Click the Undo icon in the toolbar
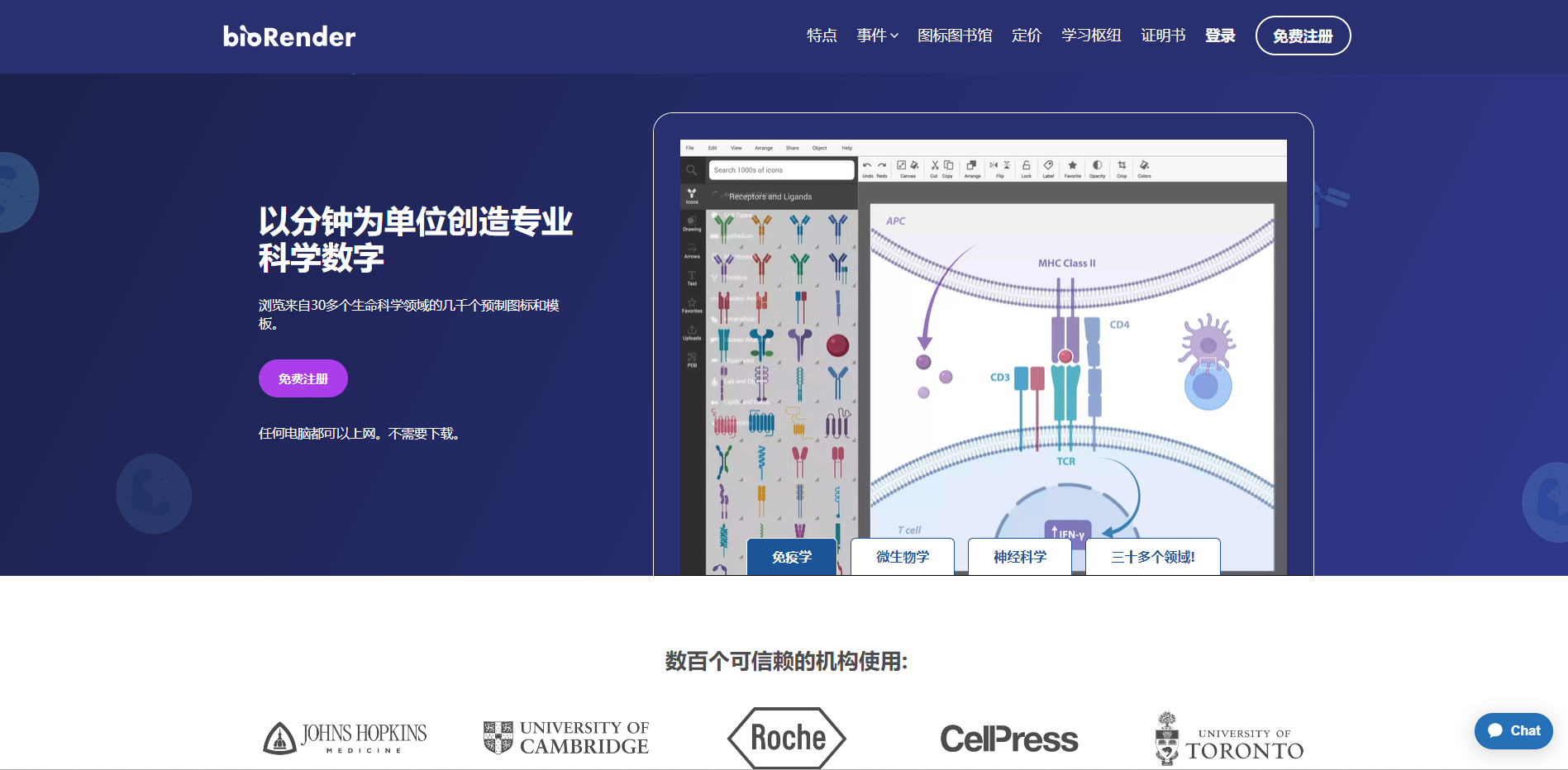Screen dimensions: 1568x770 (x=867, y=166)
